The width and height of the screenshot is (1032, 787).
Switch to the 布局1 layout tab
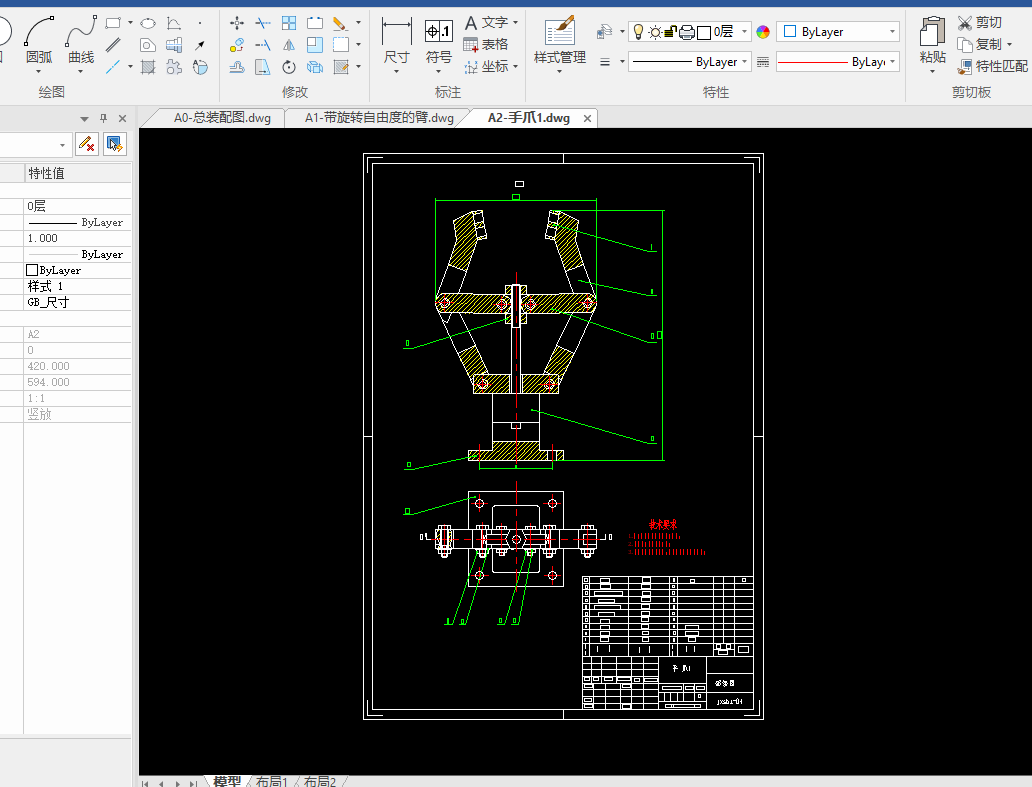[x=272, y=781]
